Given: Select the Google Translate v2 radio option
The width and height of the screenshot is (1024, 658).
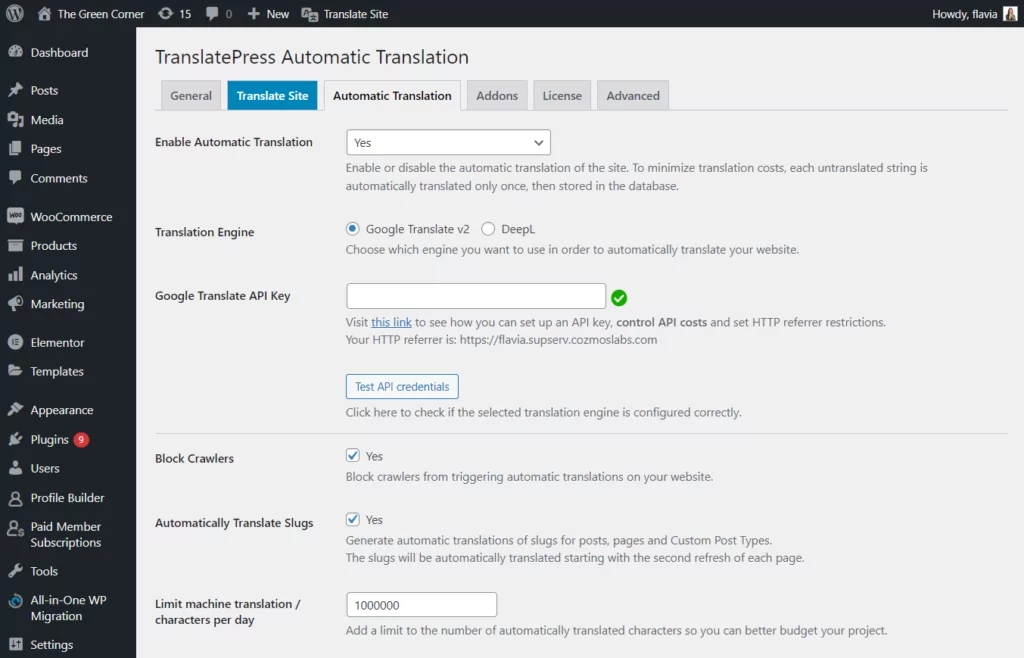Looking at the screenshot, I should click(352, 228).
